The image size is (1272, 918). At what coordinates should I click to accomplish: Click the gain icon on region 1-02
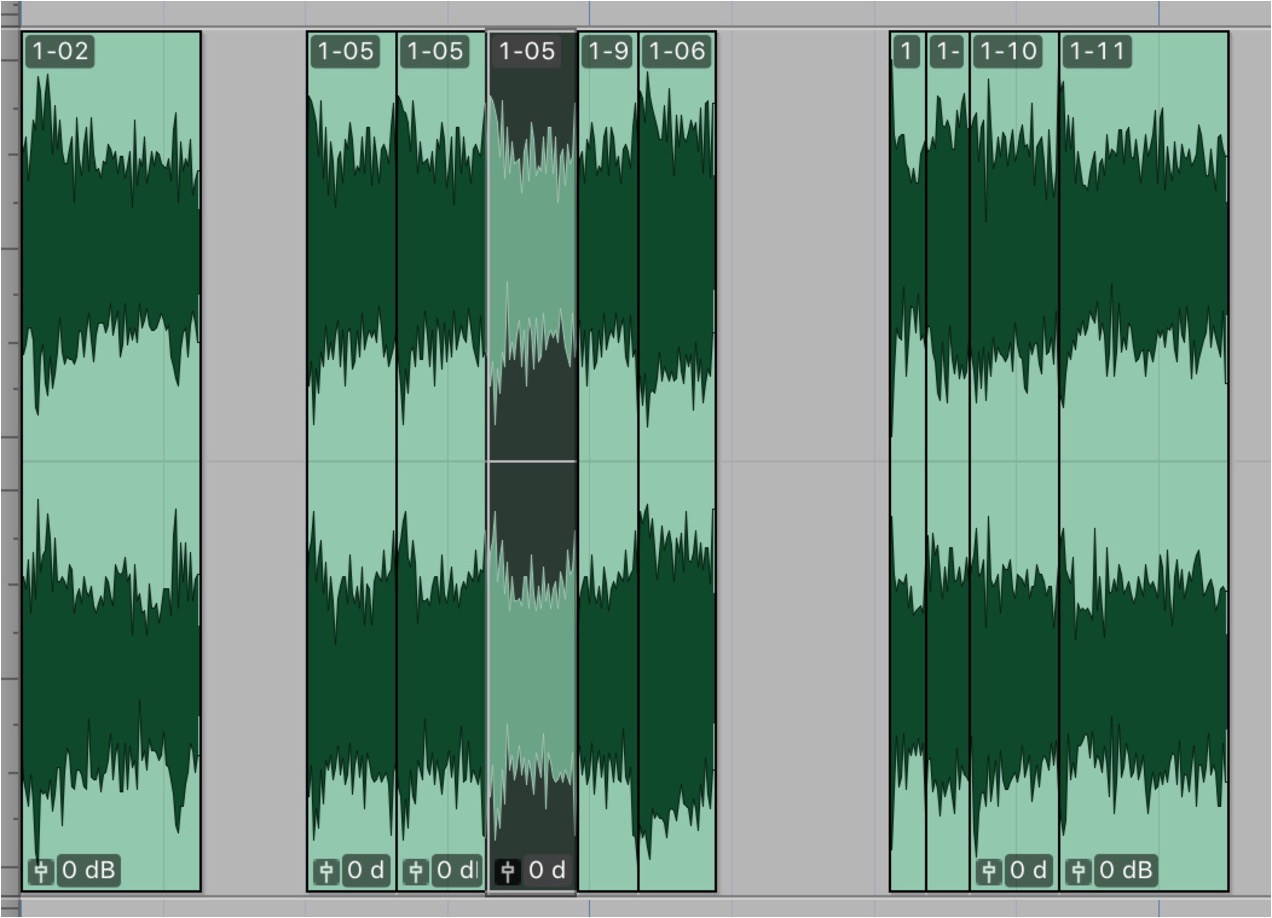(x=41, y=871)
